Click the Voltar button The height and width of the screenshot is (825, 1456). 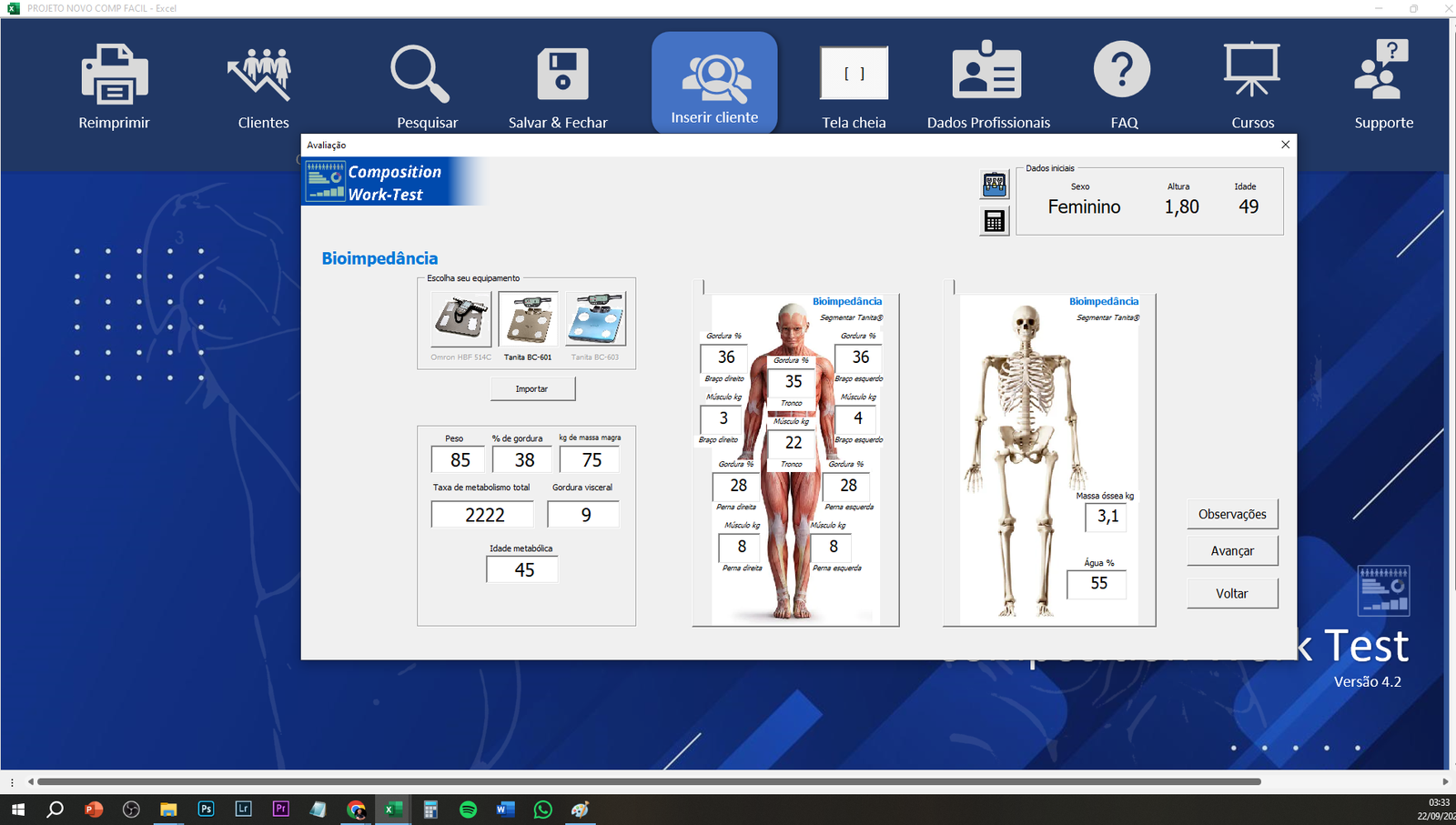click(1232, 593)
